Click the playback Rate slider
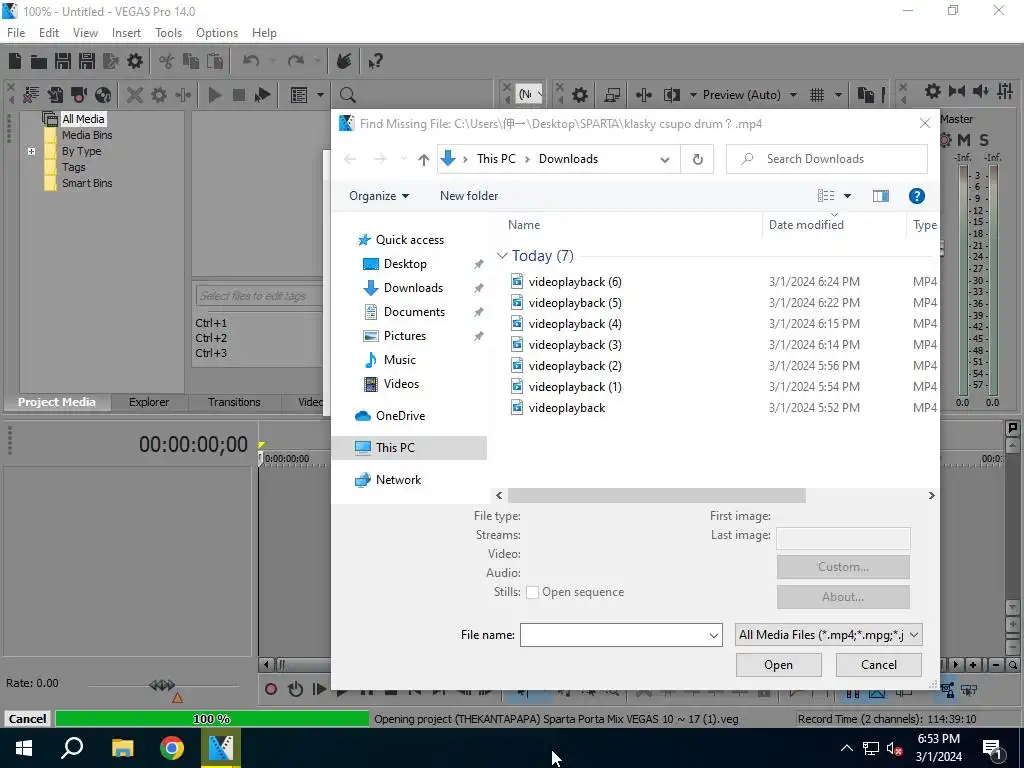This screenshot has height=768, width=1024. coord(161,685)
